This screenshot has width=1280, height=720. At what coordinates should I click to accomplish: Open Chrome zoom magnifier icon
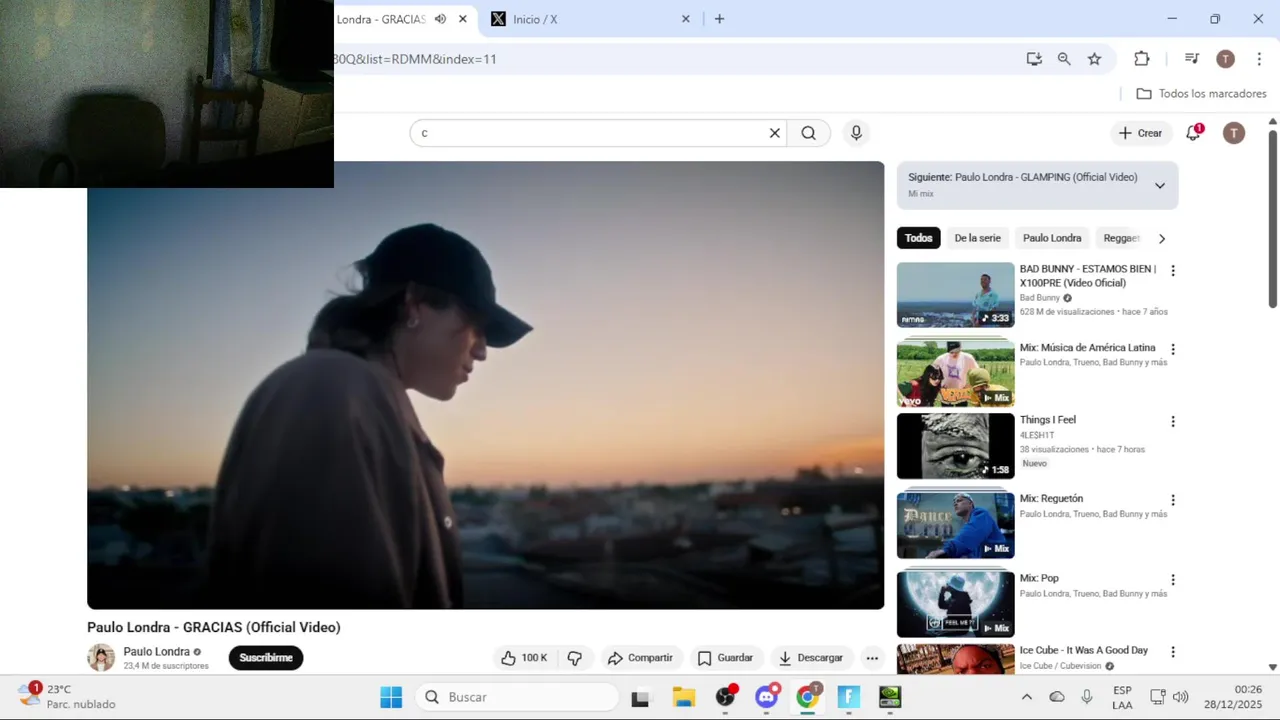tap(1064, 59)
